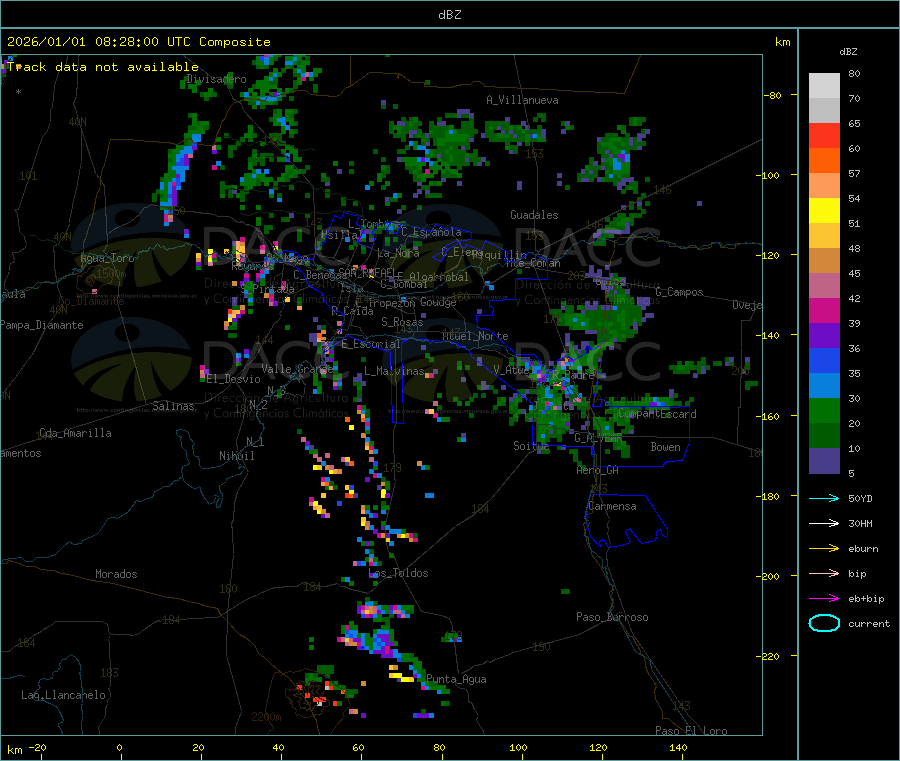Click the 'Agua_Toro' map label
900x761 pixels.
coord(107,258)
